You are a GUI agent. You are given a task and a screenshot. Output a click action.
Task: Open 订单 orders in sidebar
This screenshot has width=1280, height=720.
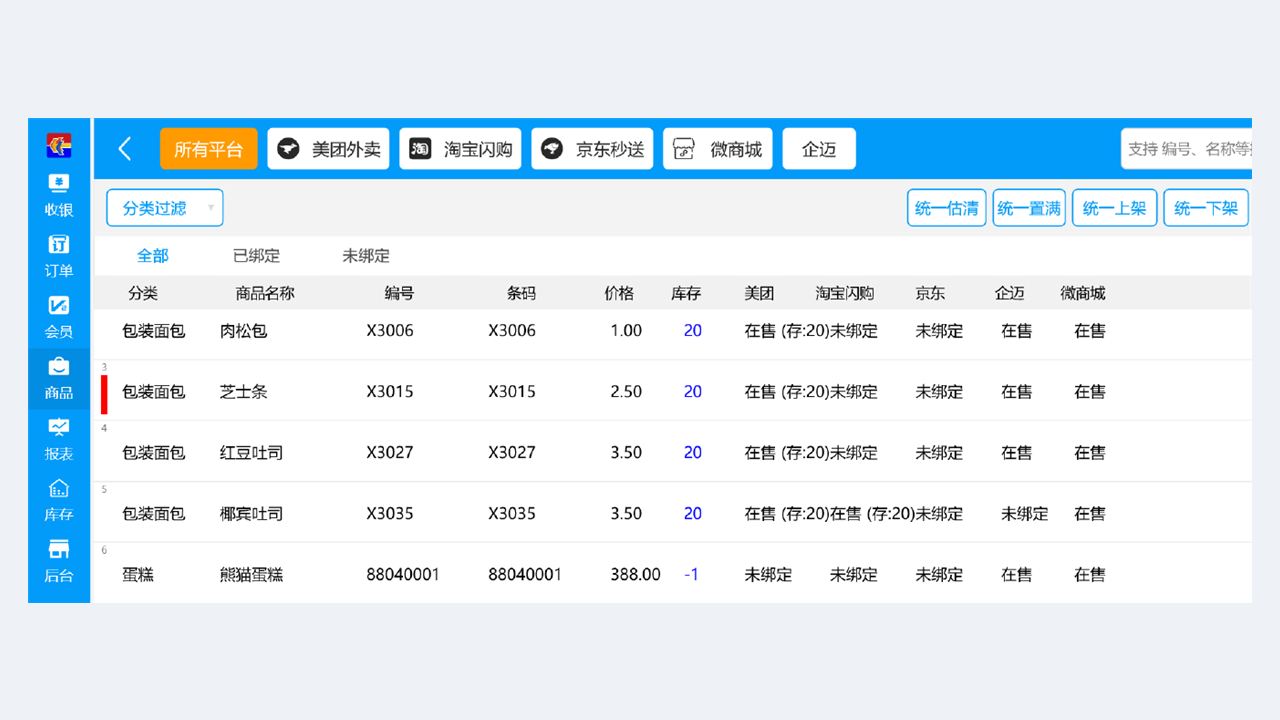[x=59, y=257]
